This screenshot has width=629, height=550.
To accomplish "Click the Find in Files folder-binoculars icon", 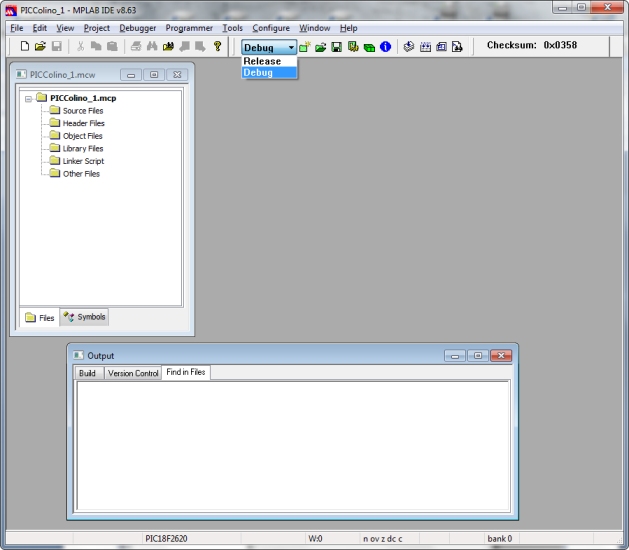I will pos(168,46).
